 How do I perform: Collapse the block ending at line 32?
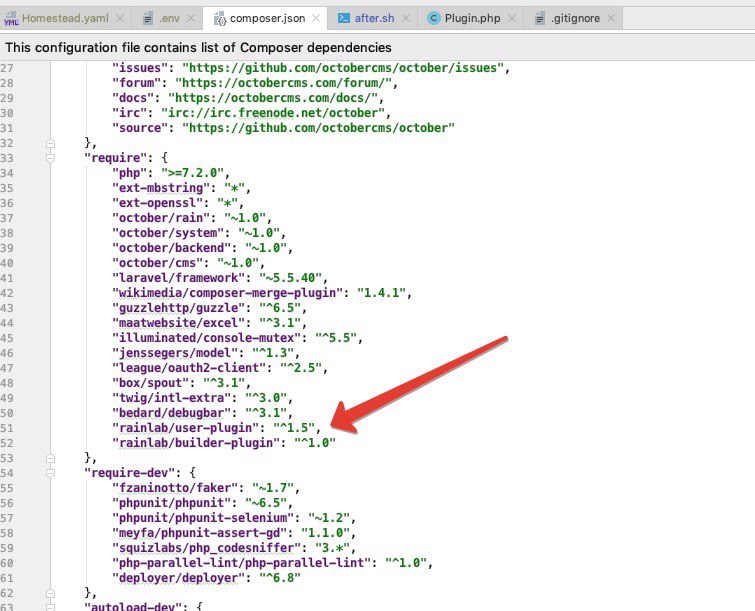coord(50,143)
